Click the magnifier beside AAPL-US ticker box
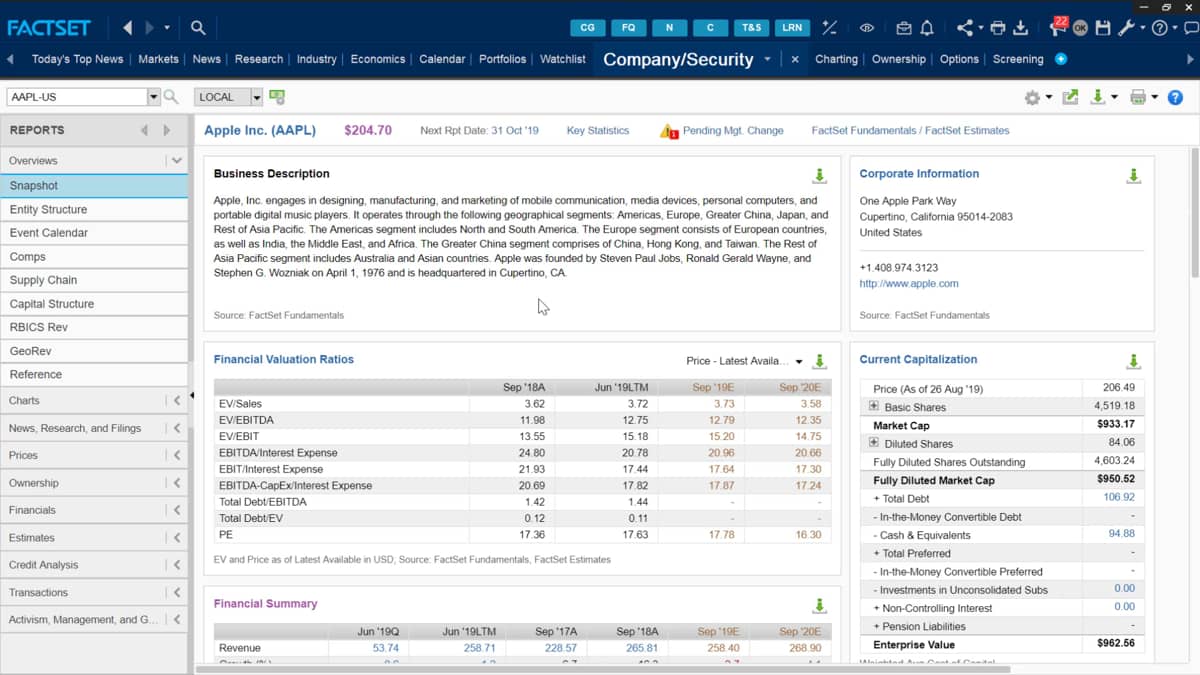 171,97
